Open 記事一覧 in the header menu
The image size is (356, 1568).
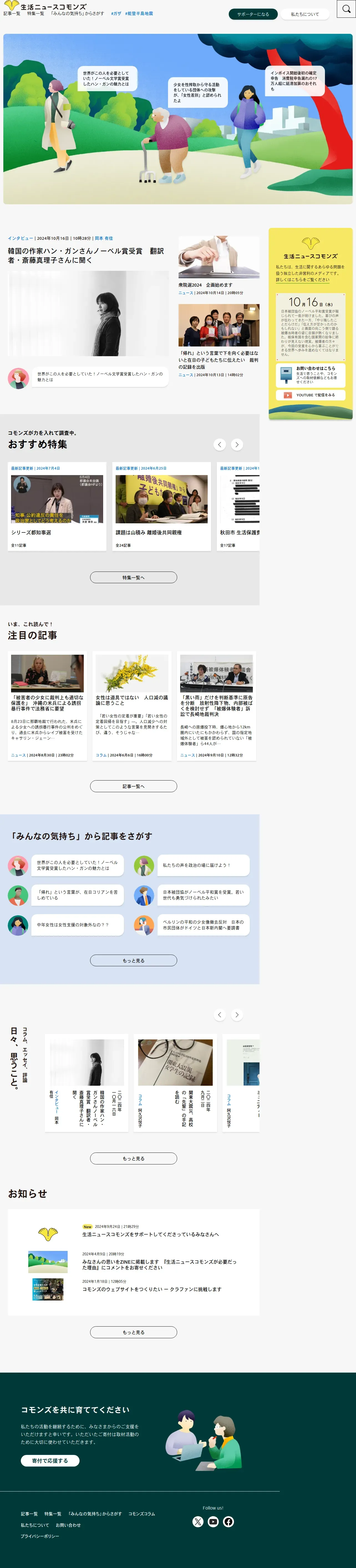pos(12,13)
